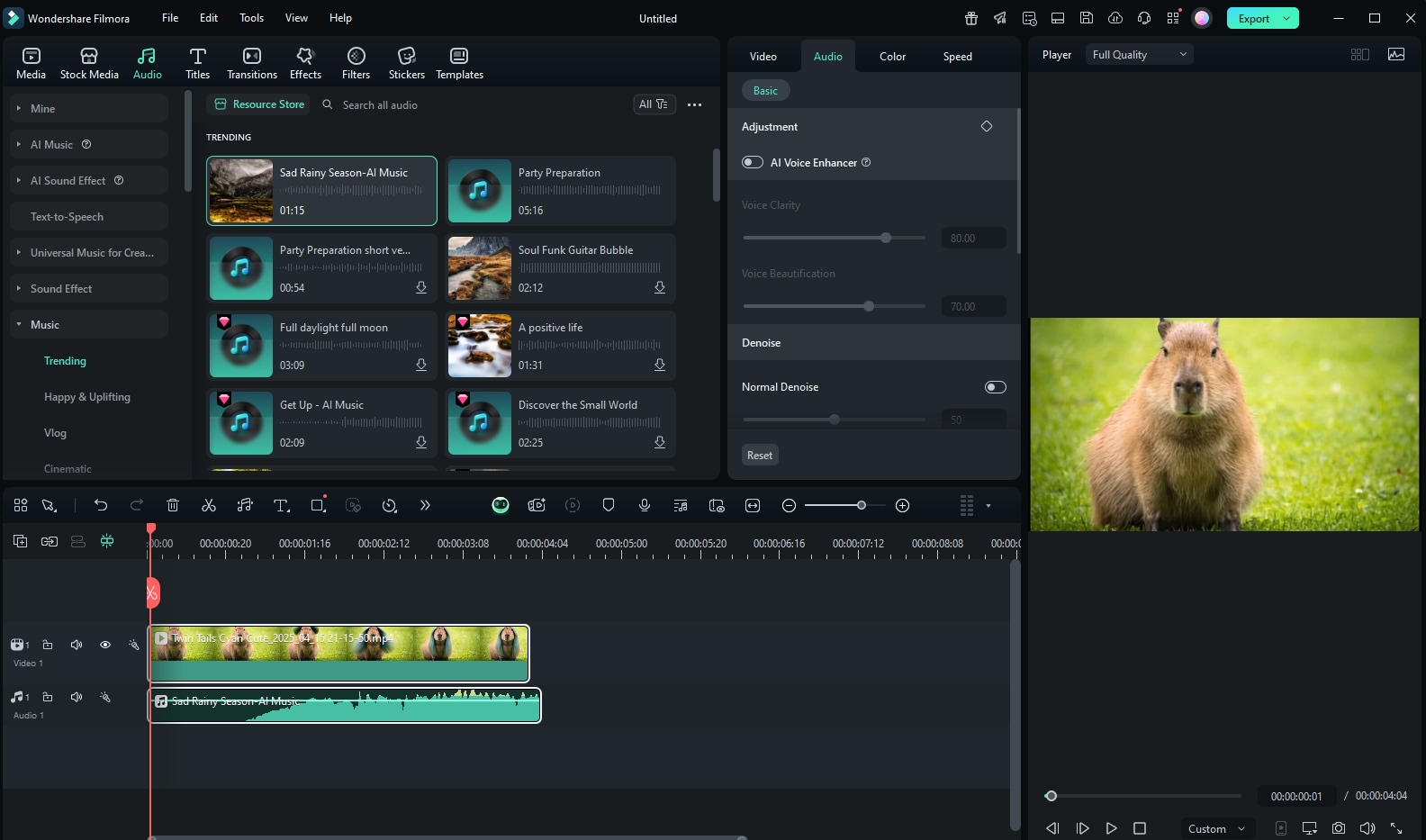Screen dimensions: 1426x840
Task: Collapse the Music category
Action: coord(90,324)
